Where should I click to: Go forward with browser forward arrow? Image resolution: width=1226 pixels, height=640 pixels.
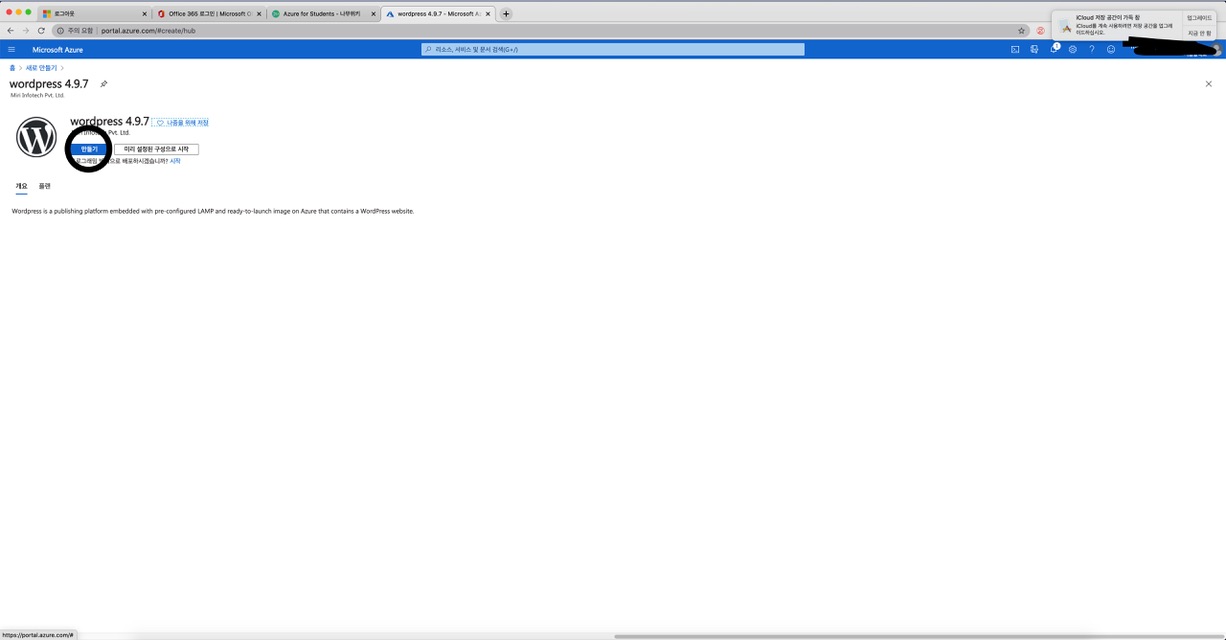point(25,31)
